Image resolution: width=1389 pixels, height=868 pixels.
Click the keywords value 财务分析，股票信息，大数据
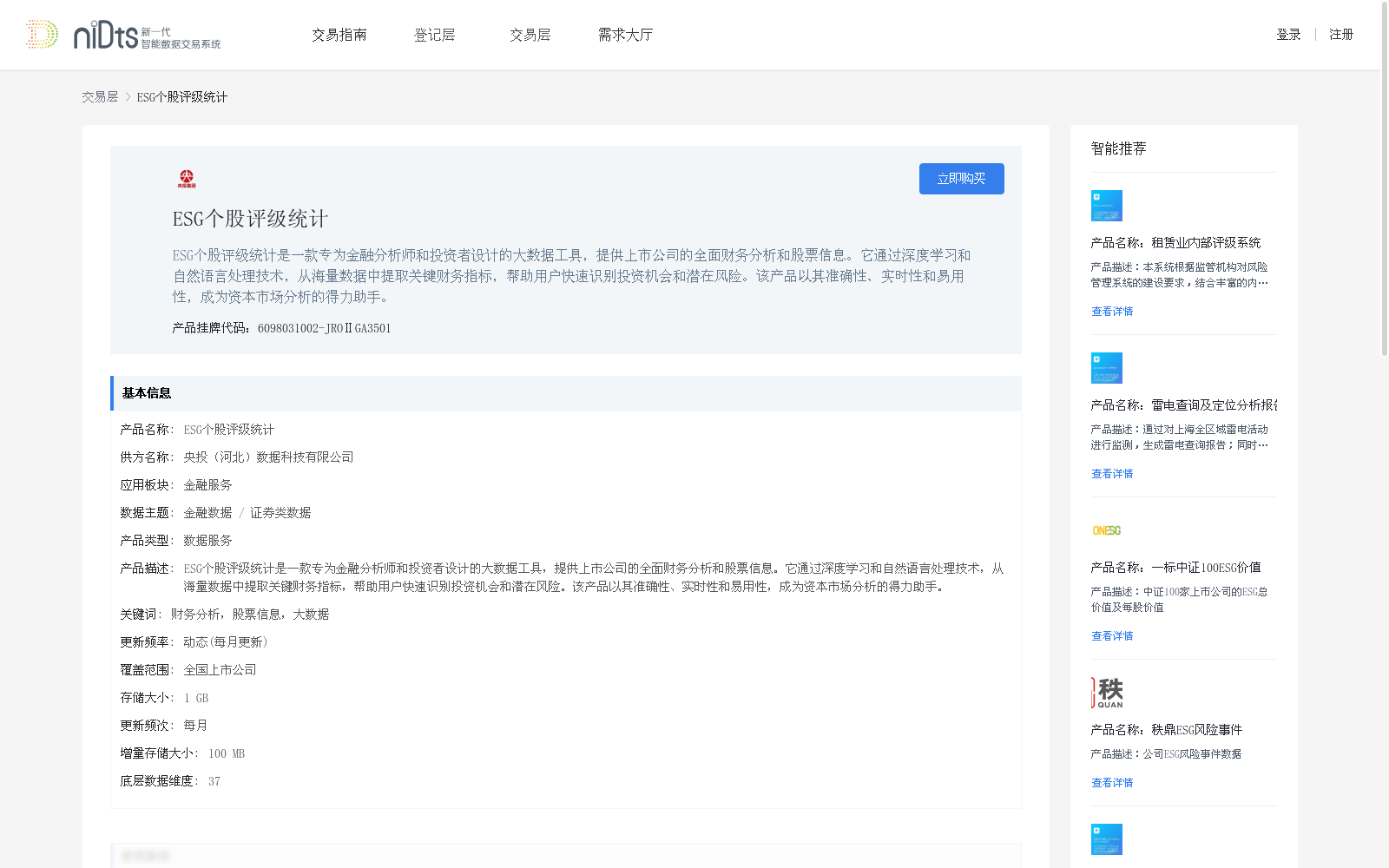click(x=250, y=615)
